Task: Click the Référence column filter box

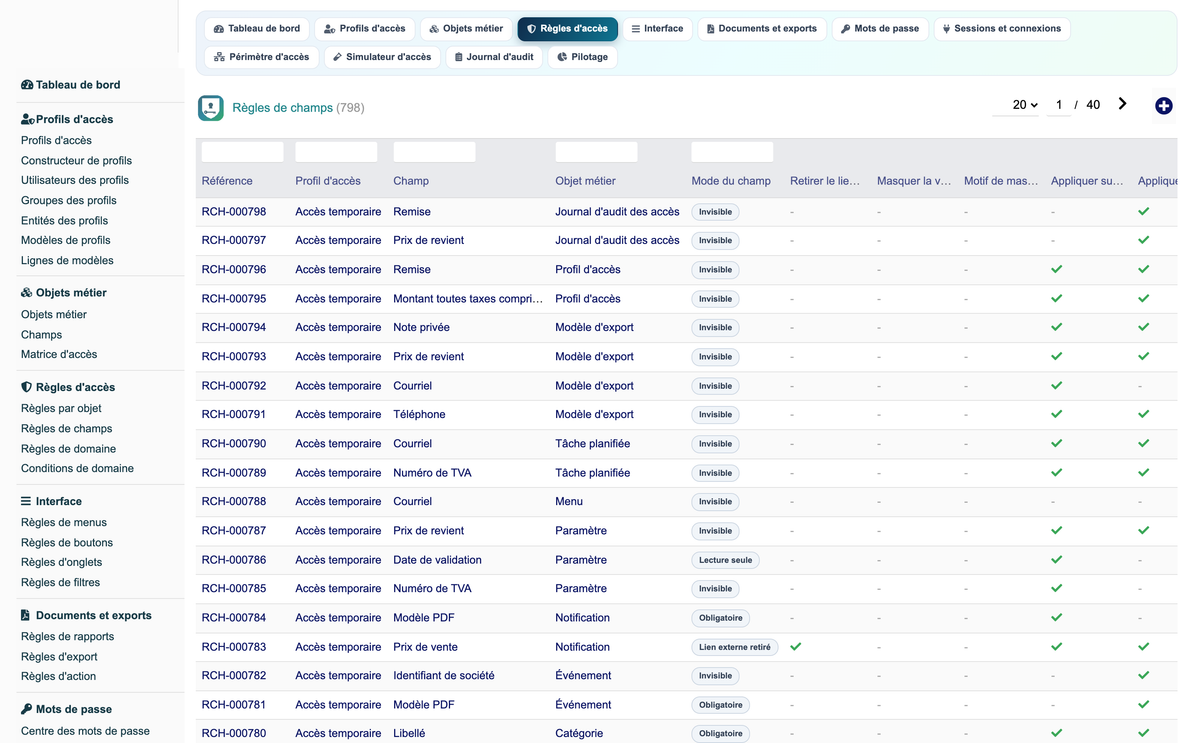Action: [242, 152]
